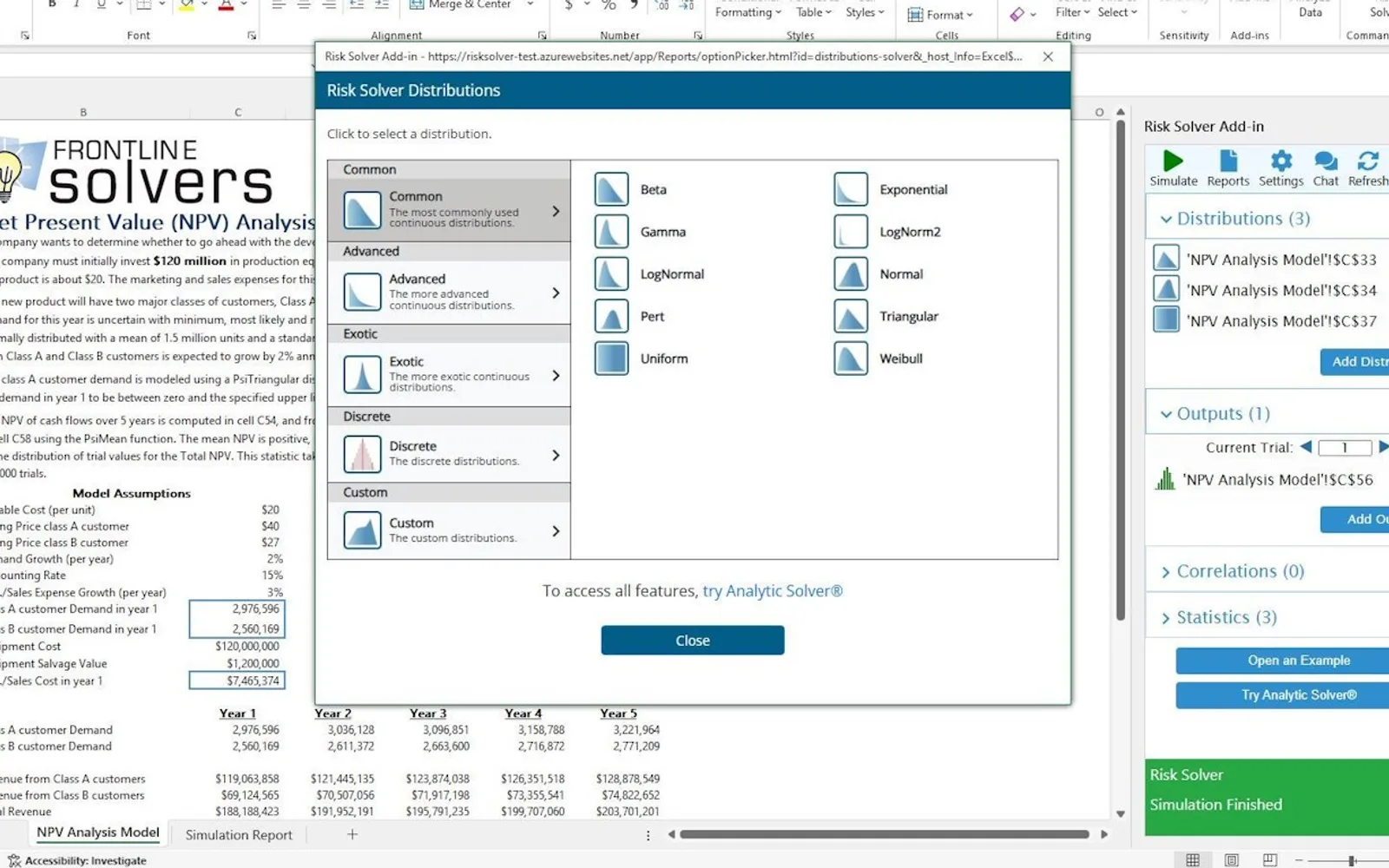The width and height of the screenshot is (1389, 868).
Task: Click Refresh in Risk Solver pane
Action: point(1368,168)
